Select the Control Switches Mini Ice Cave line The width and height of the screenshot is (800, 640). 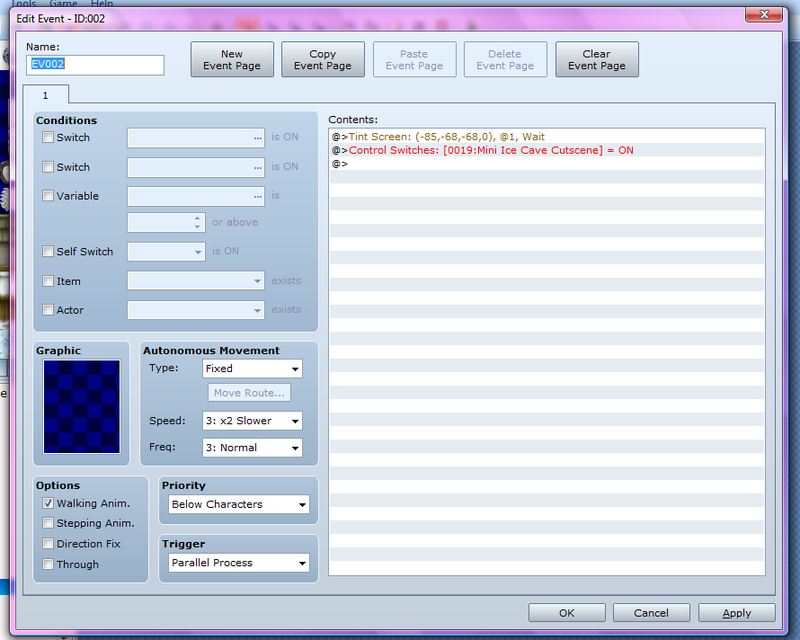click(x=546, y=150)
